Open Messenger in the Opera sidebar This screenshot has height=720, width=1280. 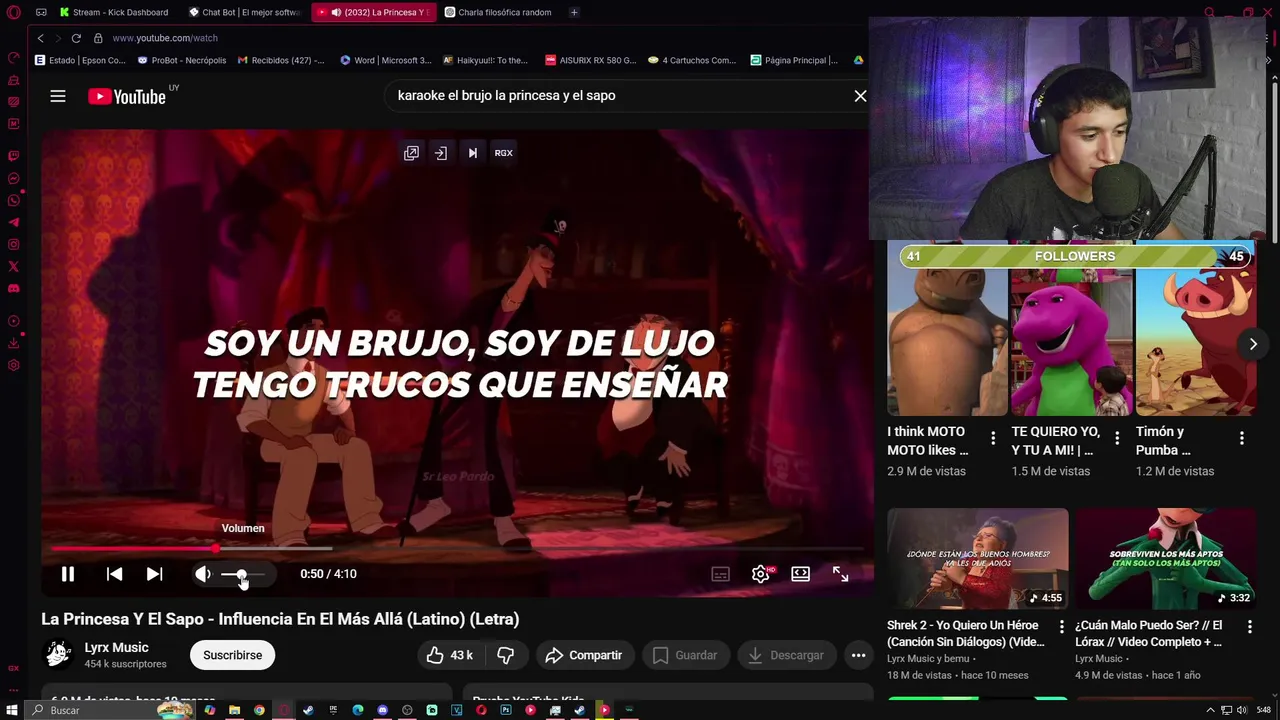click(x=13, y=179)
